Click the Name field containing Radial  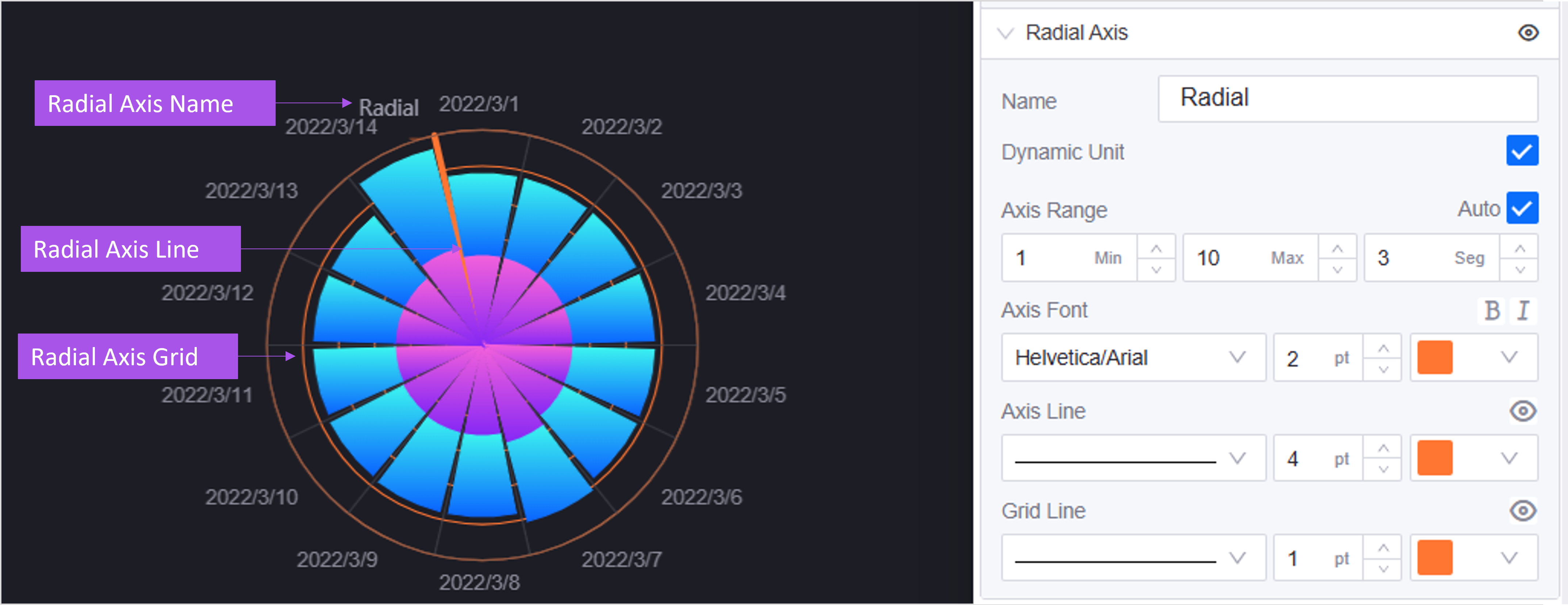pos(1347,99)
